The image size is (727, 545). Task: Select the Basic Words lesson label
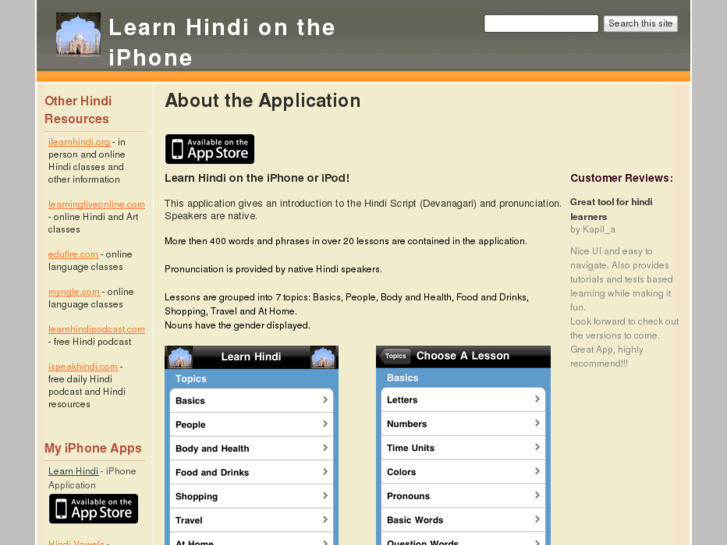click(415, 520)
